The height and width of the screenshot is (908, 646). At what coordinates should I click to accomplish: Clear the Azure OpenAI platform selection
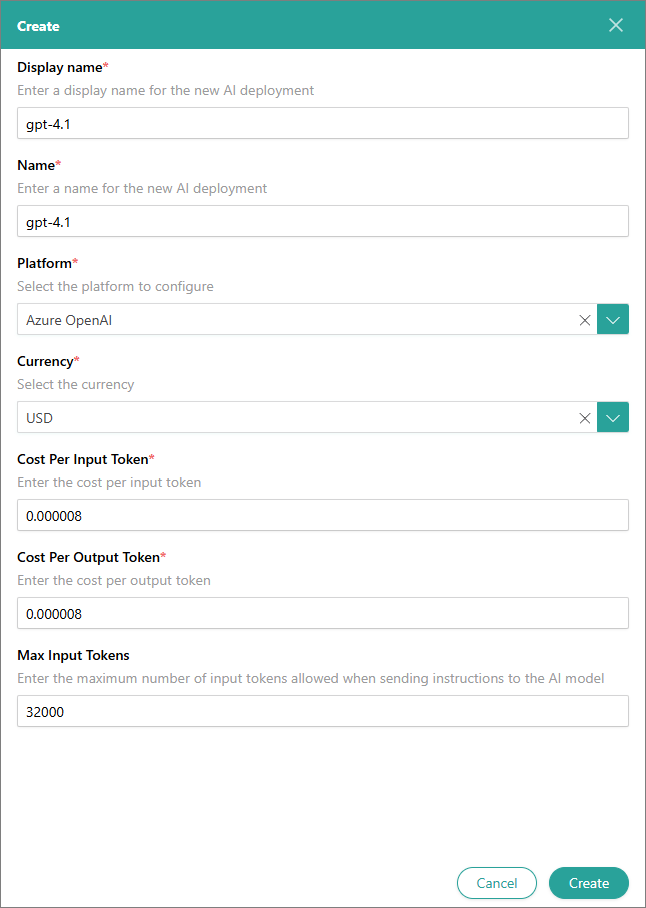(x=585, y=320)
